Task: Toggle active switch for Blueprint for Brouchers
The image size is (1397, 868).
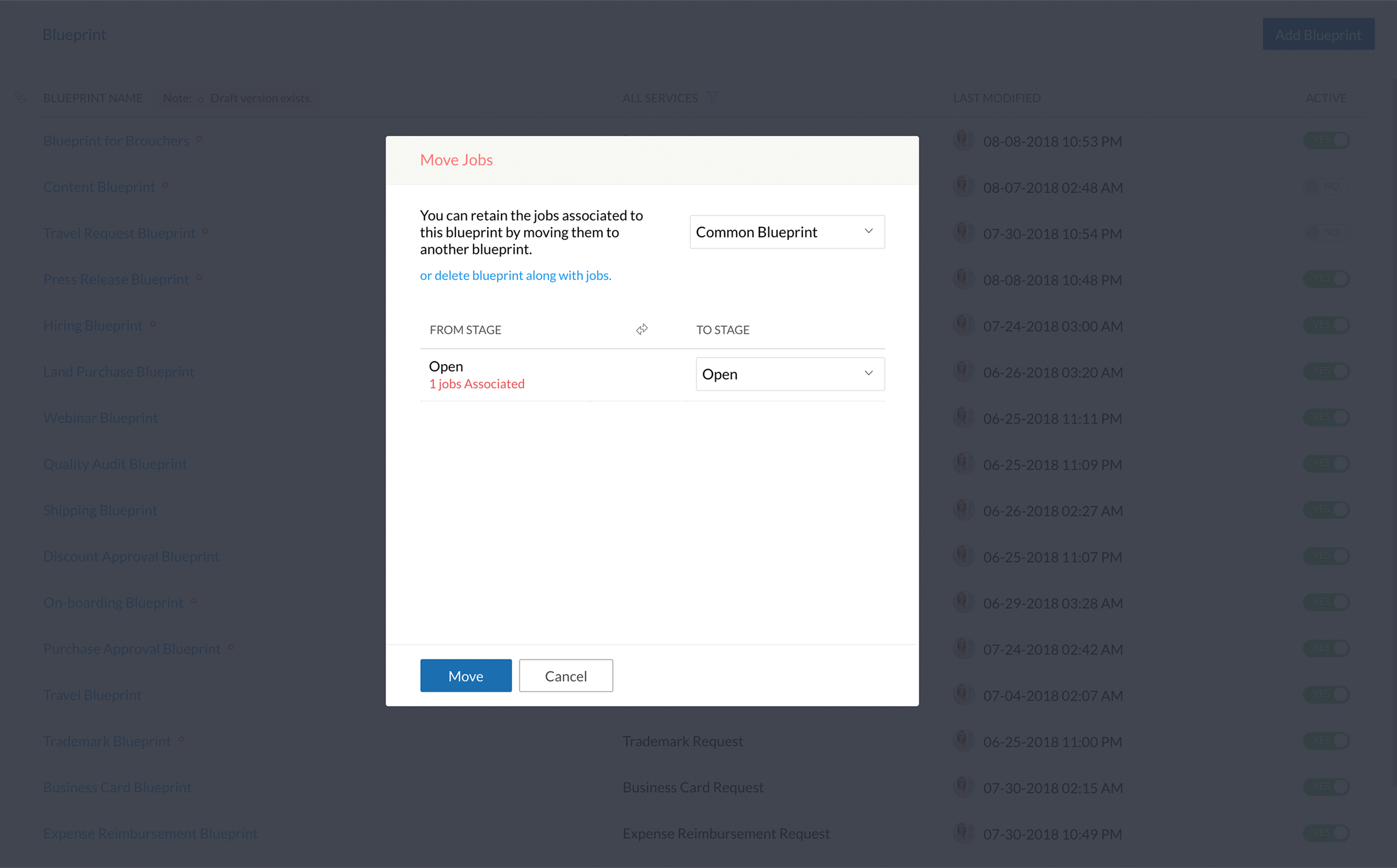Action: pyautogui.click(x=1326, y=140)
